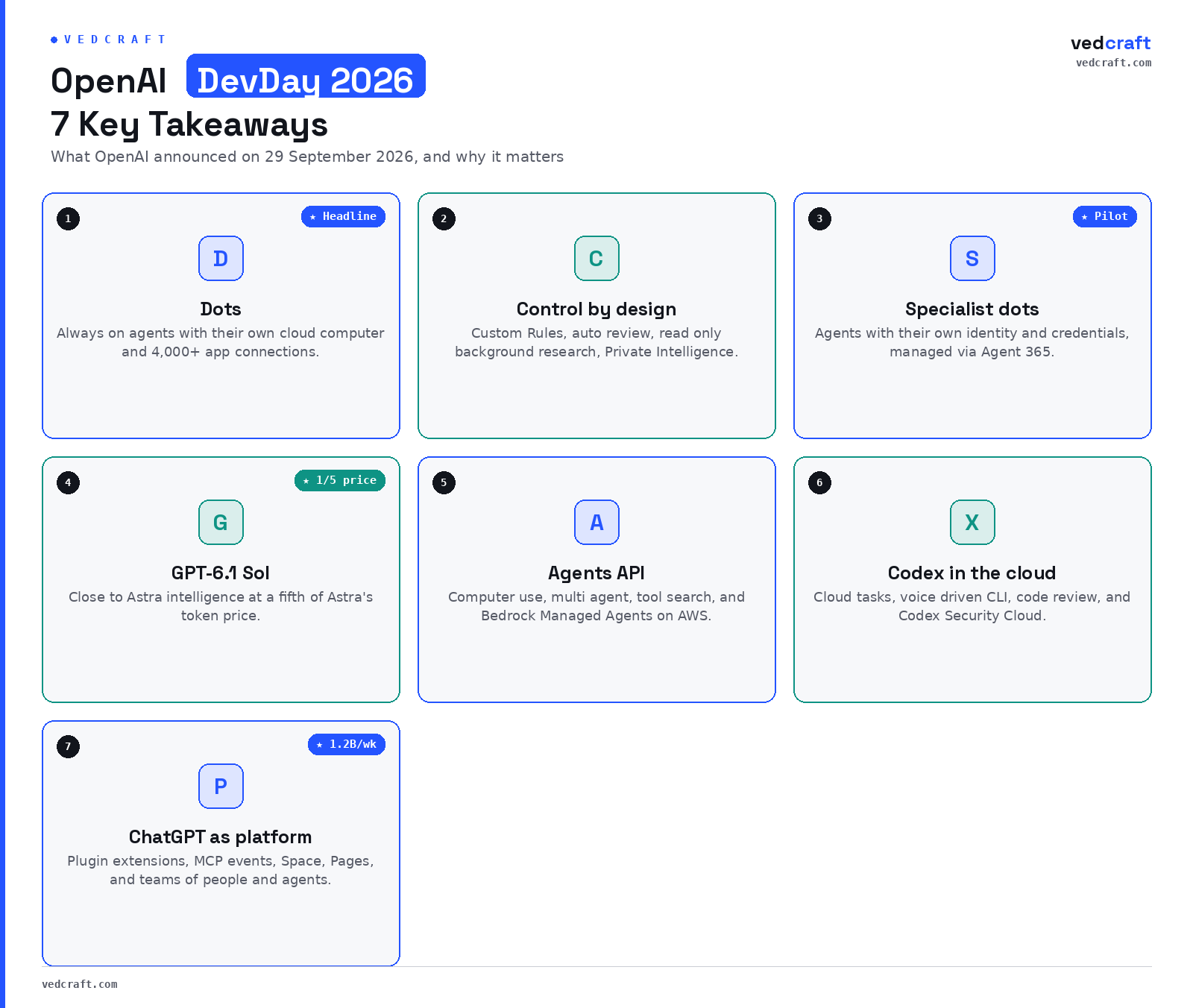
Task: Click the 1.2B/wk tag
Action: coord(347,744)
